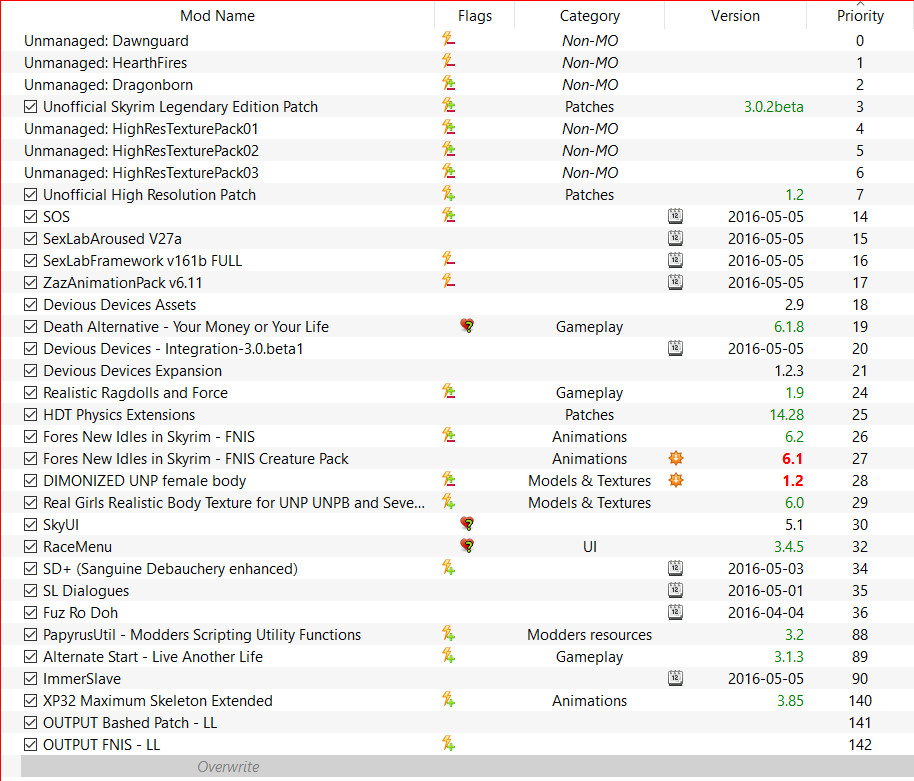Select the Unmanaged: HearthFires entry
The width and height of the screenshot is (914, 781).
tap(106, 63)
